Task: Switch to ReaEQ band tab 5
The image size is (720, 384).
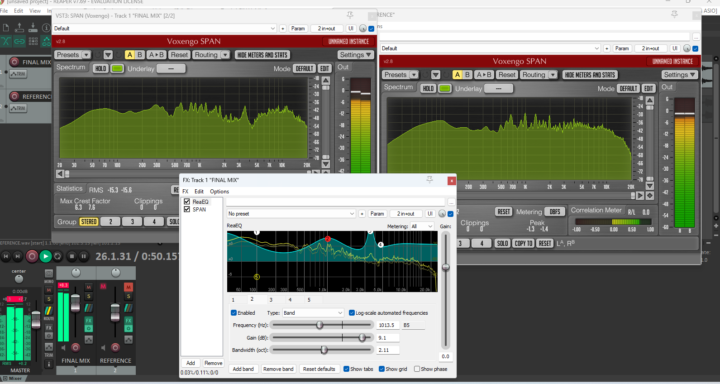Action: click(x=309, y=300)
